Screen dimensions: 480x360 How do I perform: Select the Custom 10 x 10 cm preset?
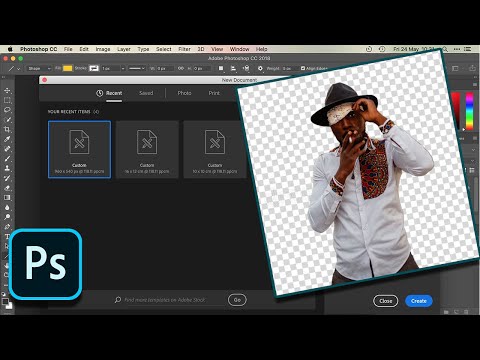215,149
